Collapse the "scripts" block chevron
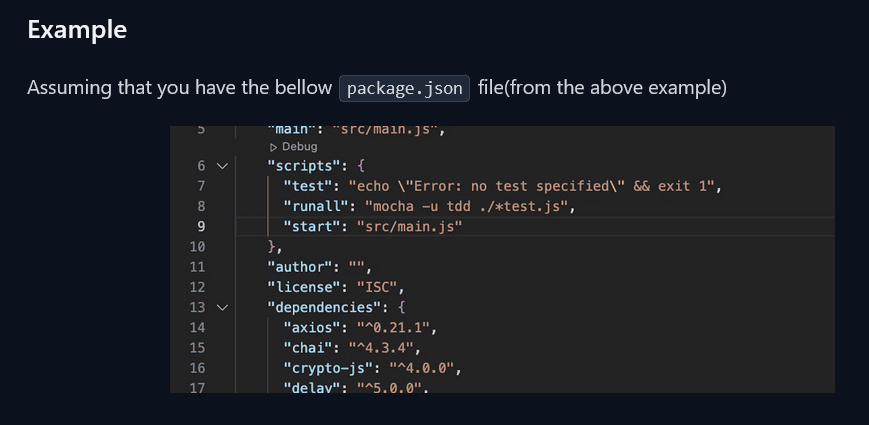 [222, 166]
